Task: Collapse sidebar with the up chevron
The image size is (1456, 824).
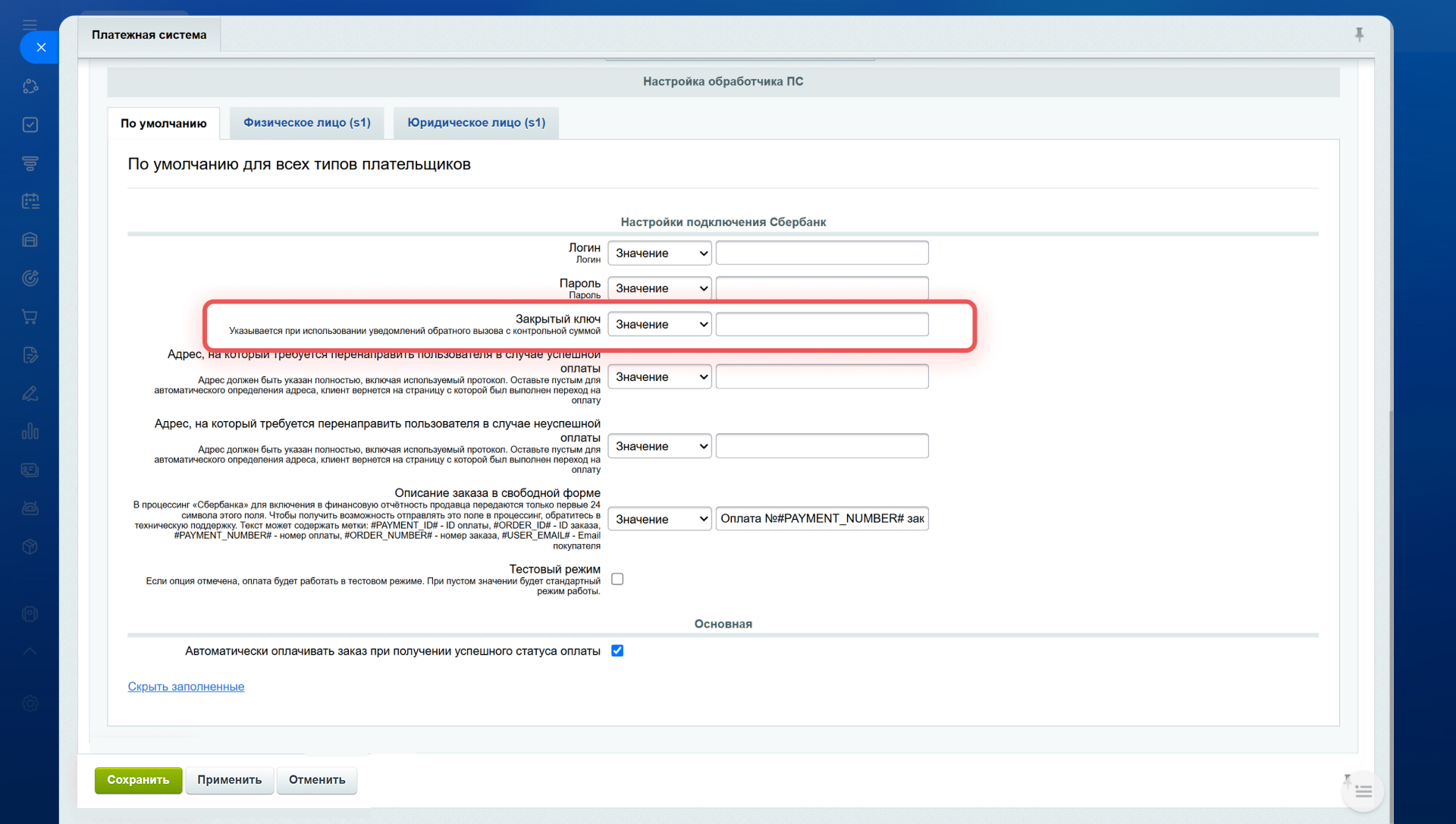Action: [30, 651]
